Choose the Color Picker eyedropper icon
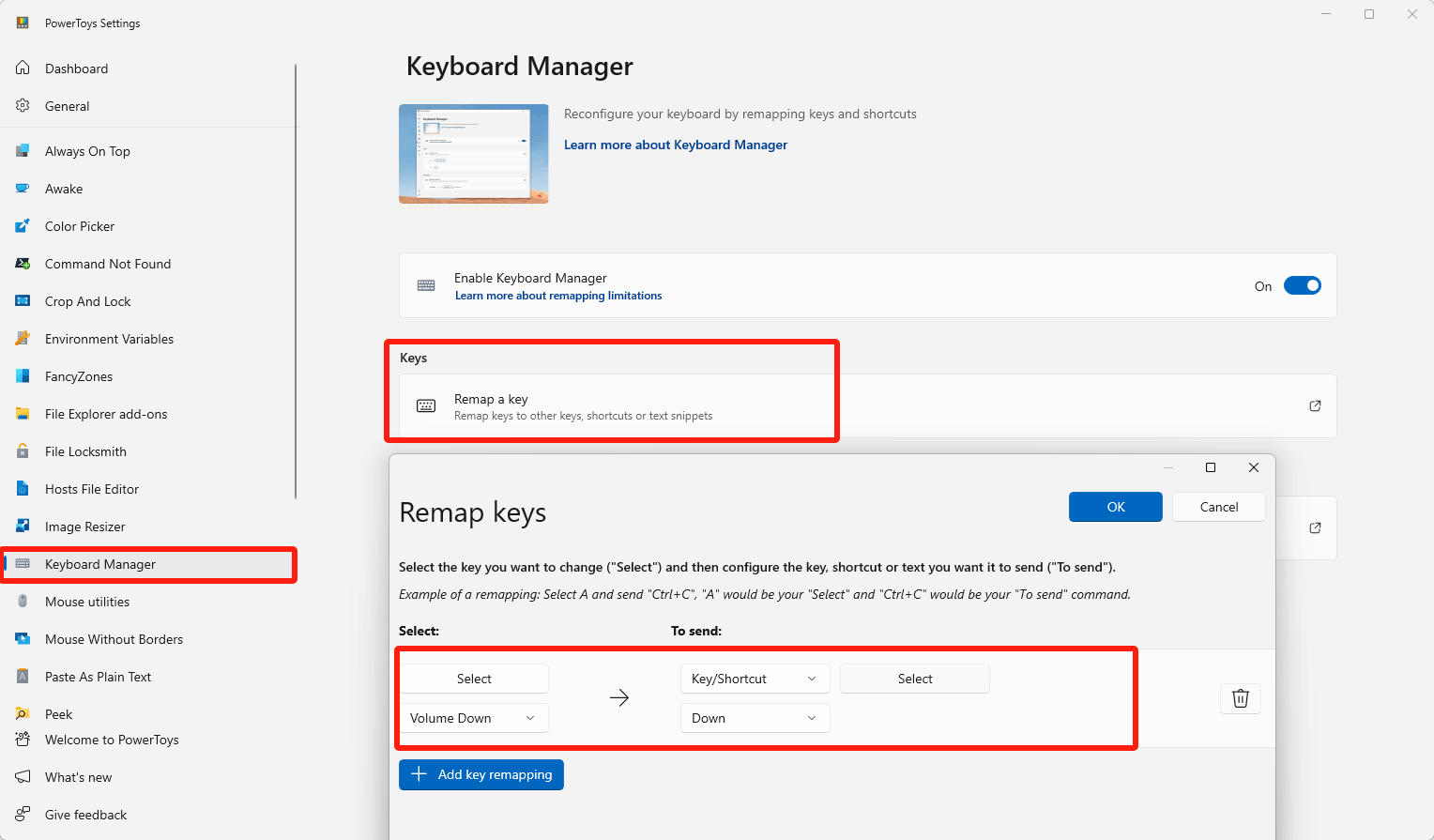This screenshot has height=840, width=1434. point(23,226)
